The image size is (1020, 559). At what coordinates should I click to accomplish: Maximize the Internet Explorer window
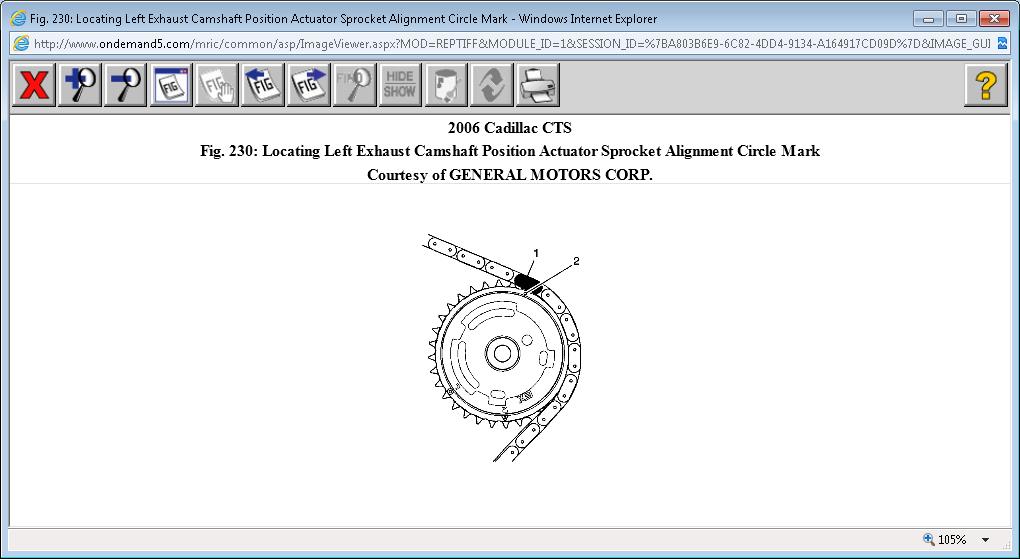961,19
